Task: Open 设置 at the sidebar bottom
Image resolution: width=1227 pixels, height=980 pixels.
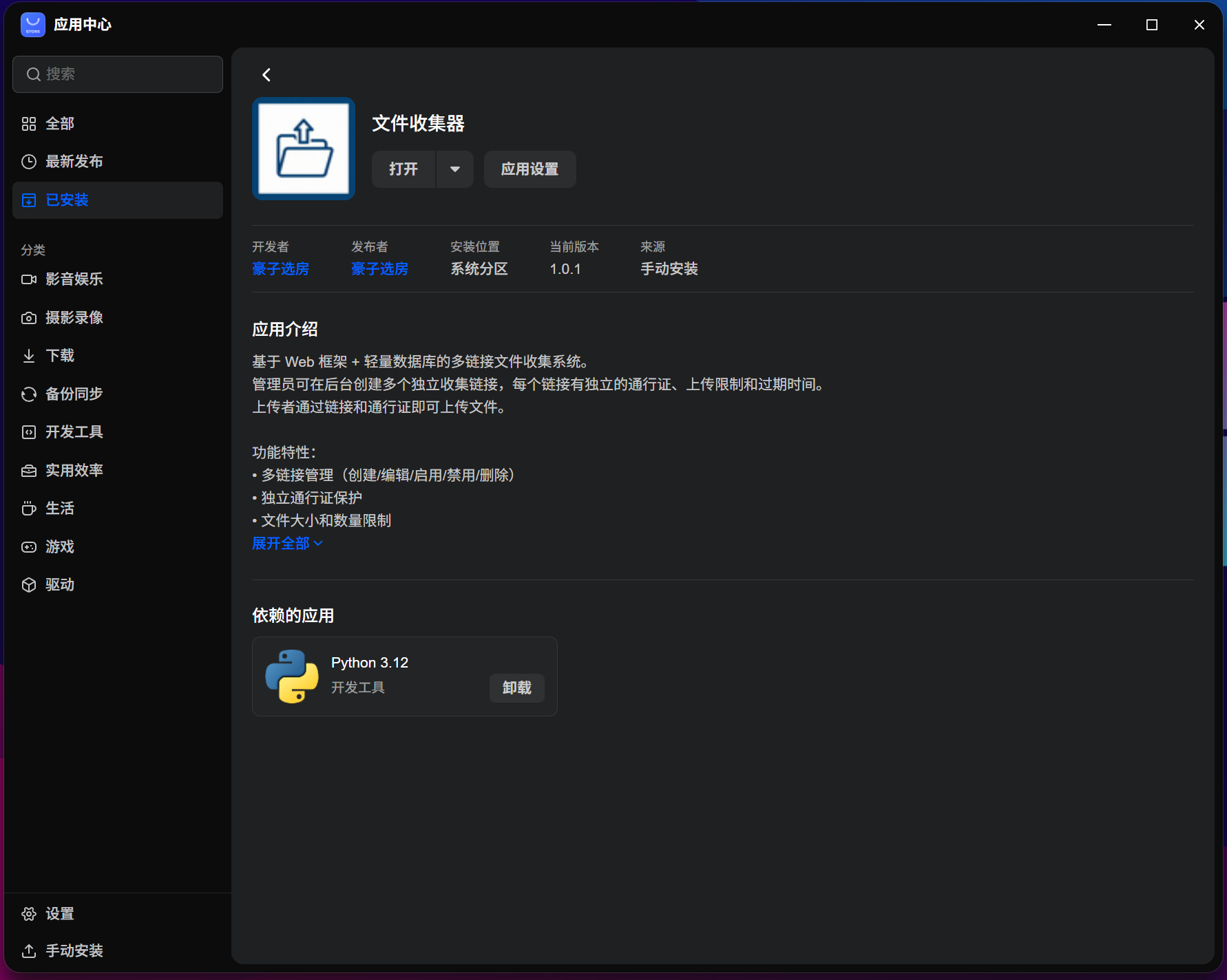Action: tap(118, 914)
